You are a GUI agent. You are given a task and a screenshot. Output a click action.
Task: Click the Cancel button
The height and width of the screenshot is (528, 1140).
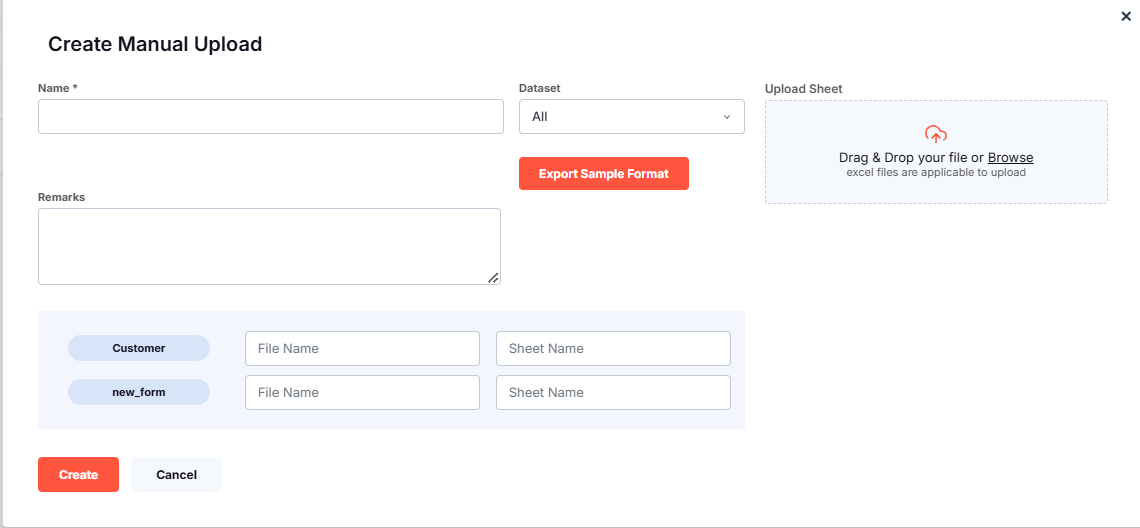tap(177, 475)
